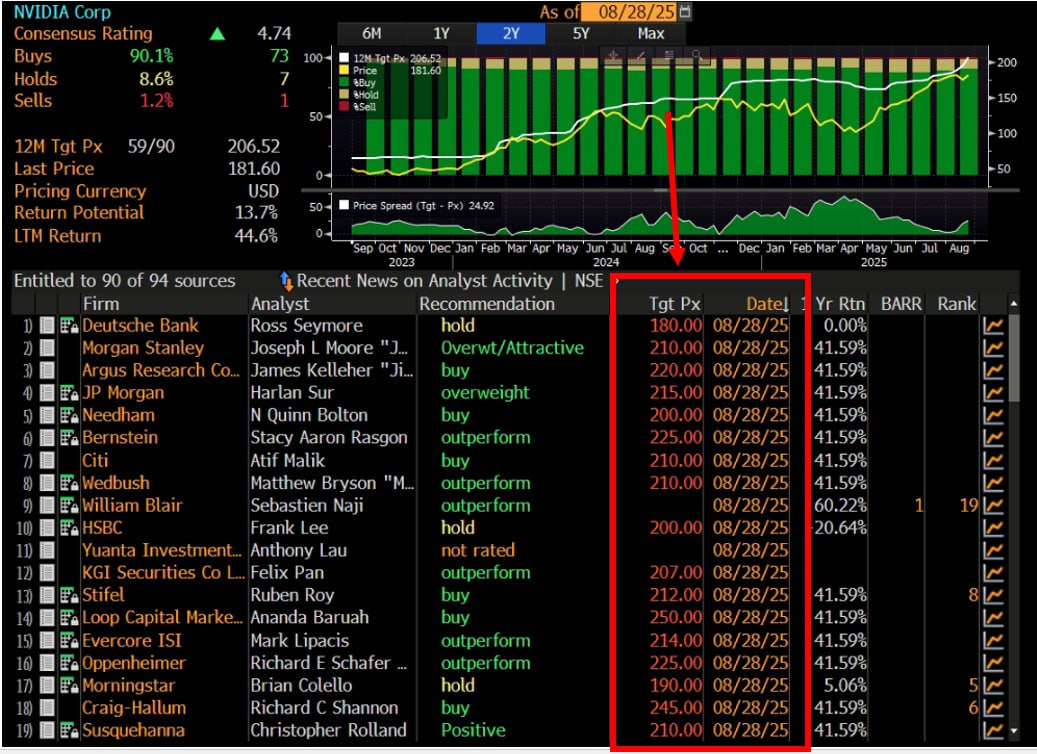Open the Oppenheimer firm link
Viewport: 1037px width, 754px height.
134,663
